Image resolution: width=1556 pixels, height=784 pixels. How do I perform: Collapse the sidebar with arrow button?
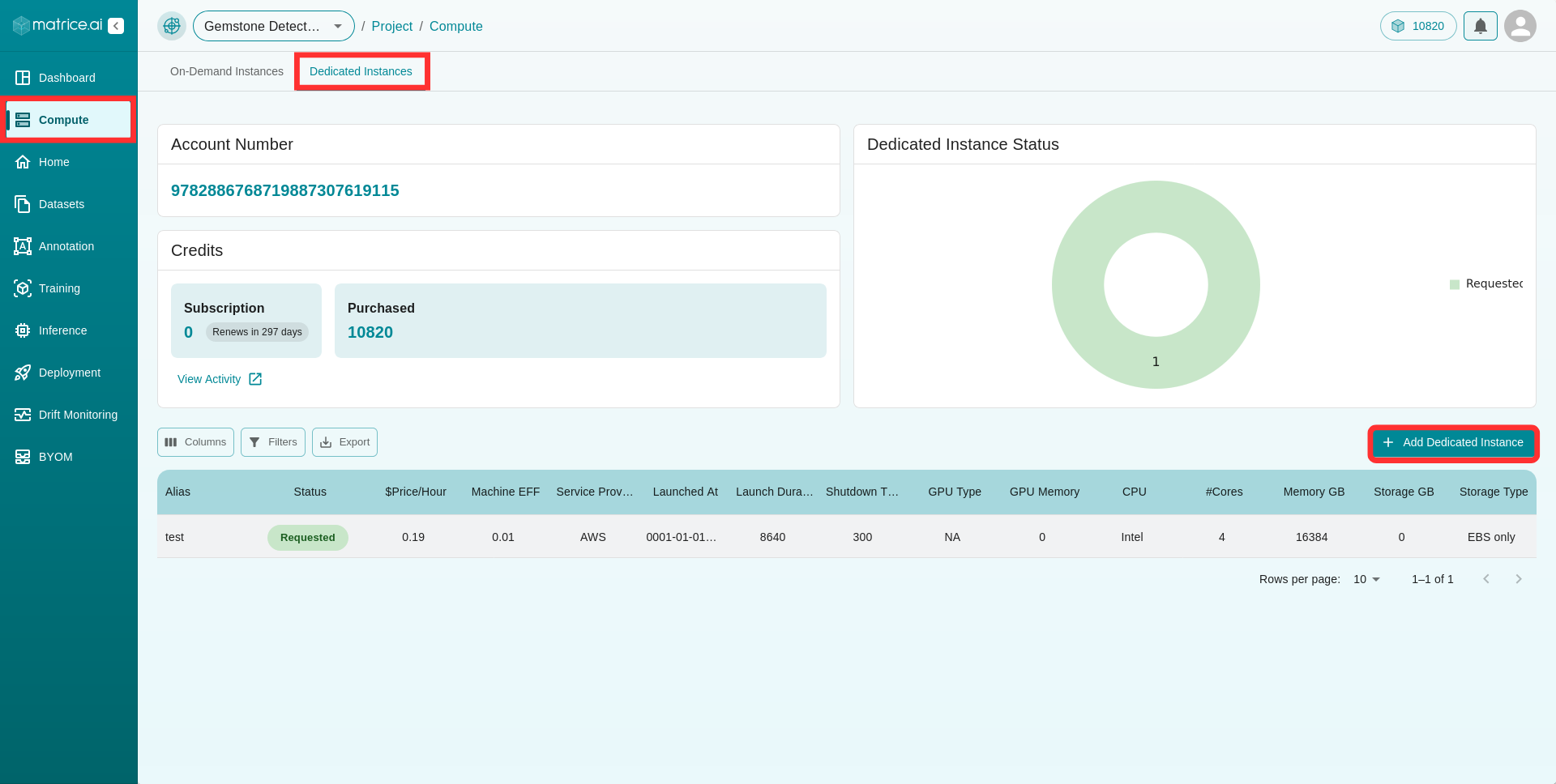coord(117,26)
